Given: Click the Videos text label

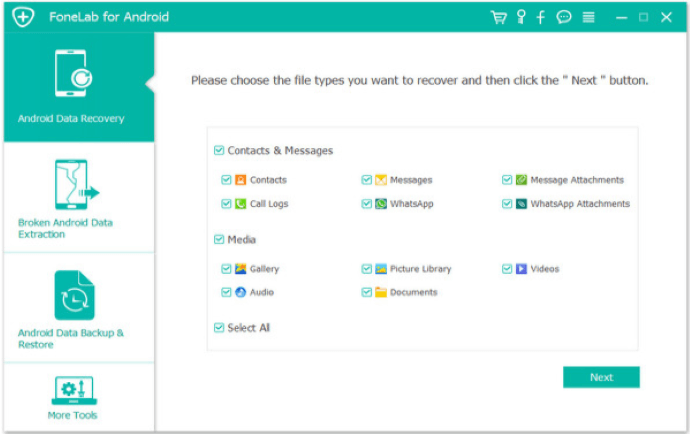Looking at the screenshot, I should pyautogui.click(x=544, y=268).
